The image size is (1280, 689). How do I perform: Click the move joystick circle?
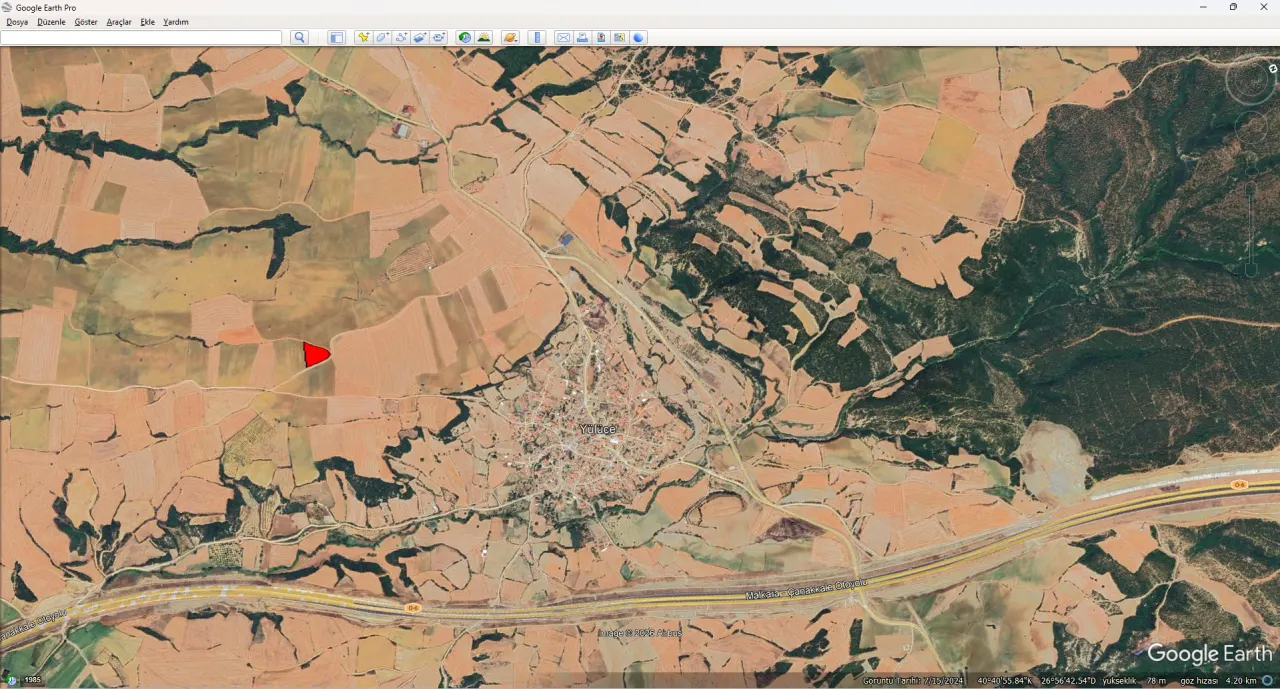1251,129
